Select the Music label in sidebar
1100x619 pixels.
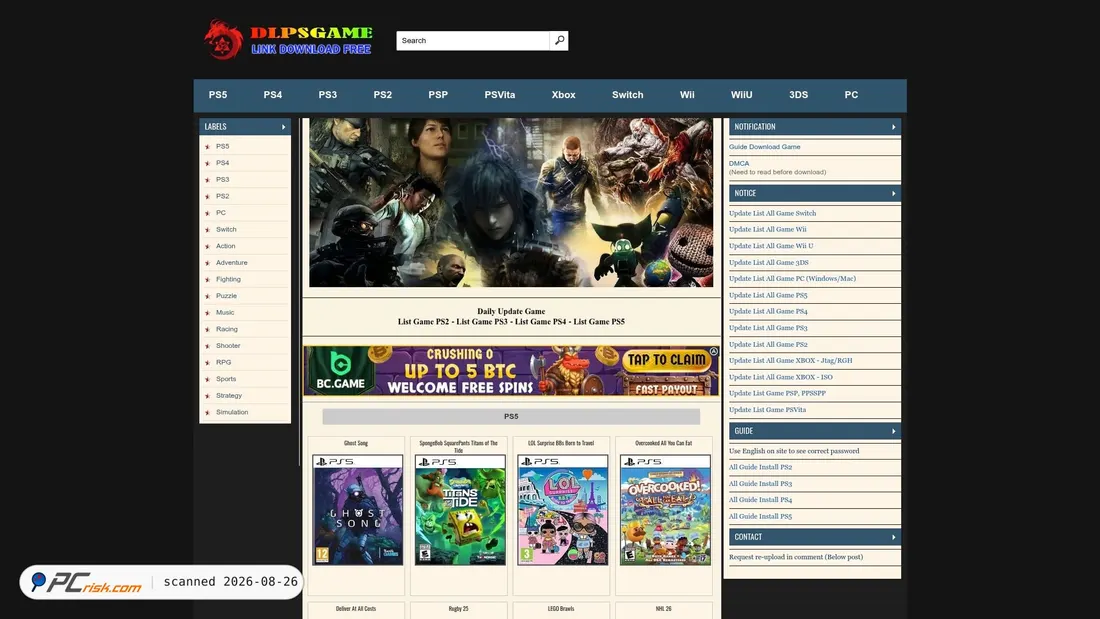[224, 312]
